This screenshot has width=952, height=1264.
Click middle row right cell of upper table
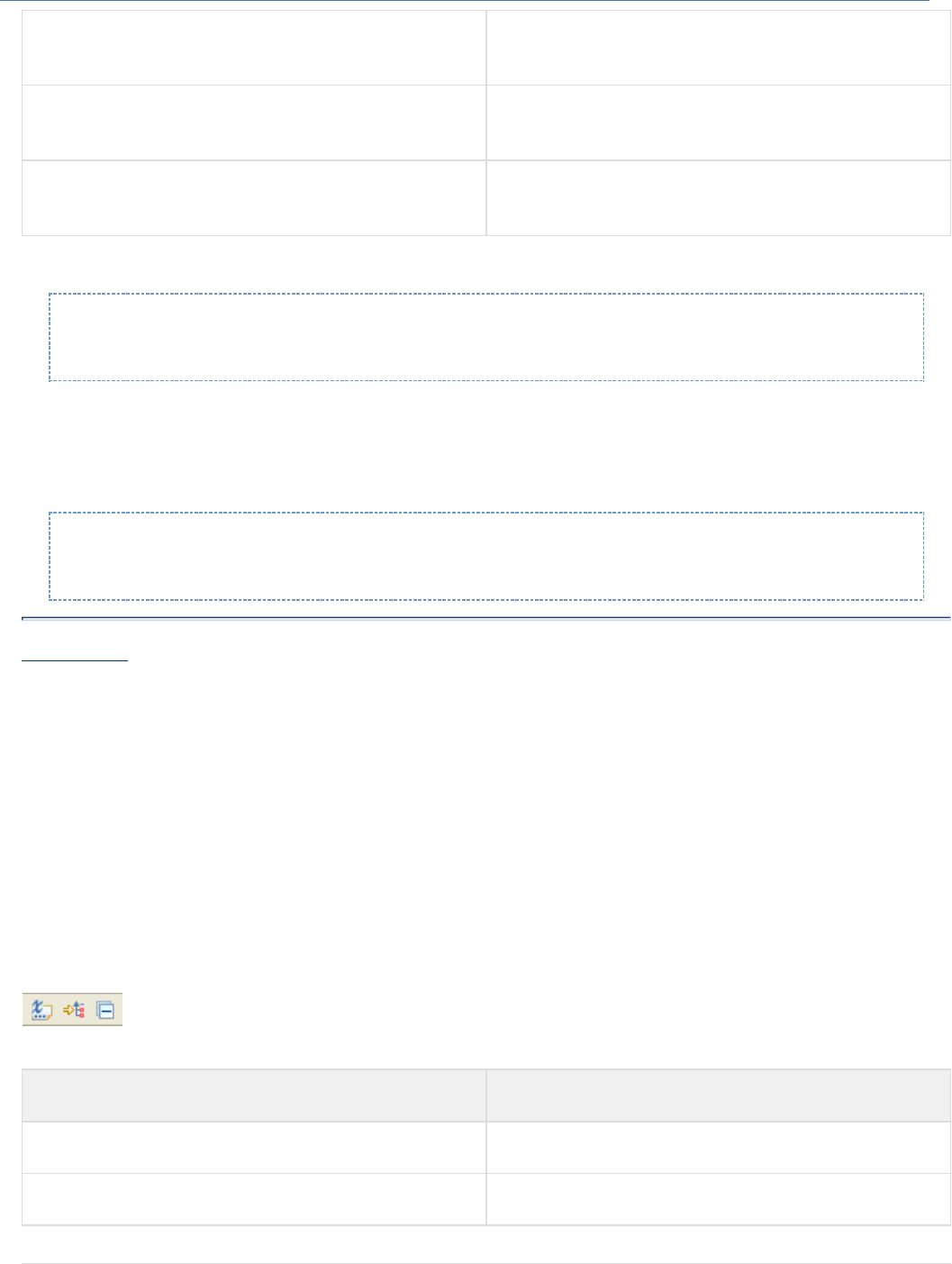click(x=718, y=123)
